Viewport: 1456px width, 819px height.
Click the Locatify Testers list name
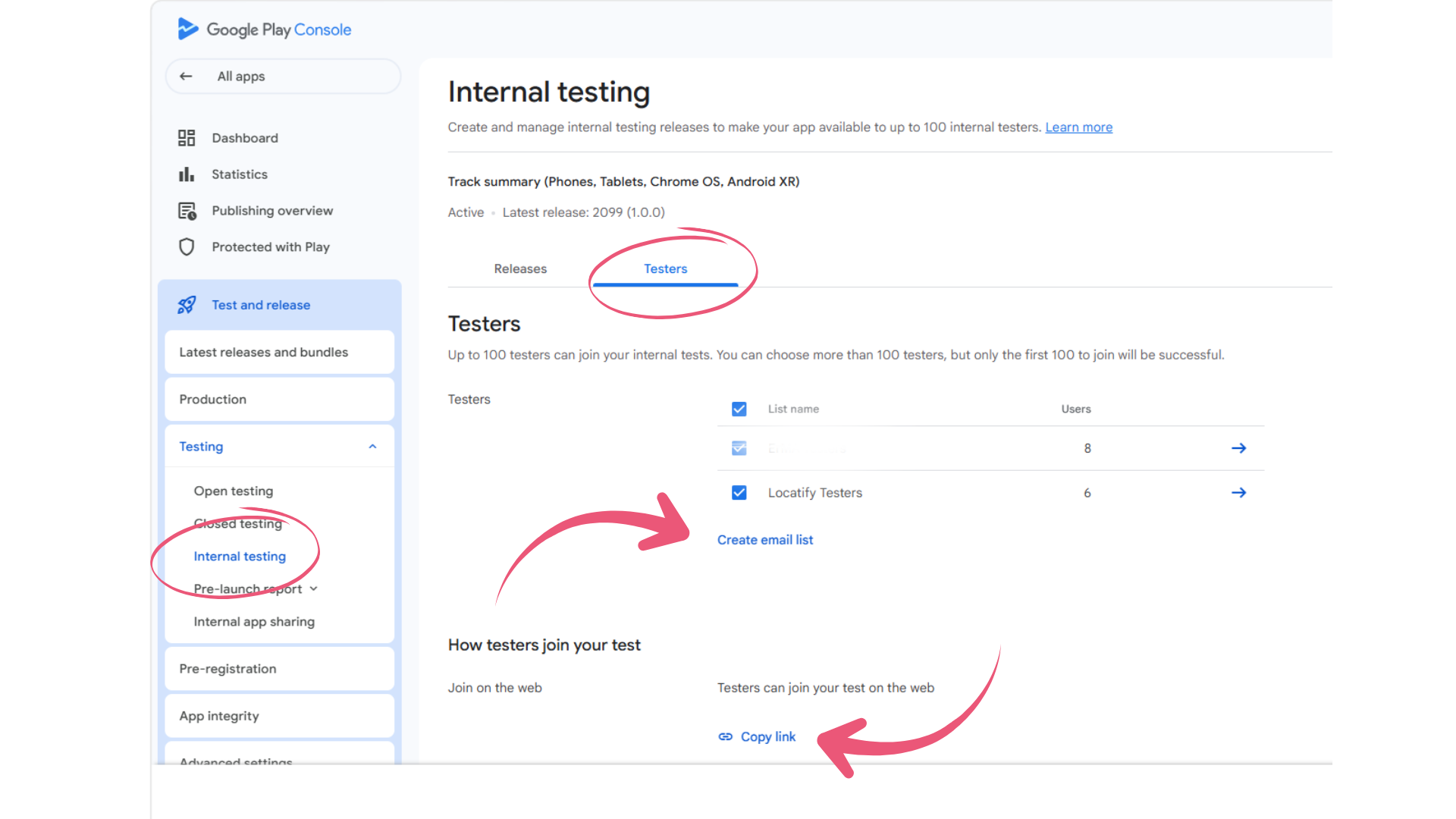pos(815,493)
